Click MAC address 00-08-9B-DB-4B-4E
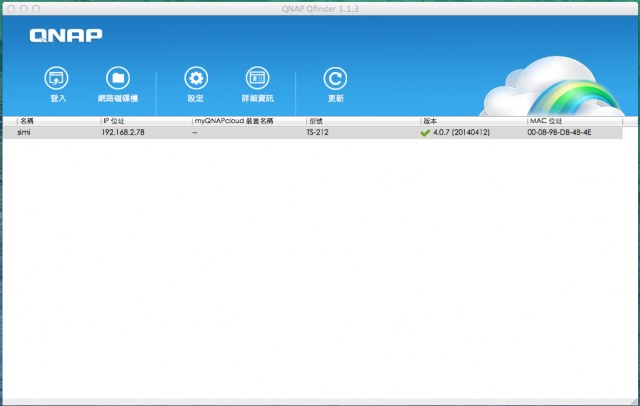Screen dimensions: 640x406 point(559,132)
